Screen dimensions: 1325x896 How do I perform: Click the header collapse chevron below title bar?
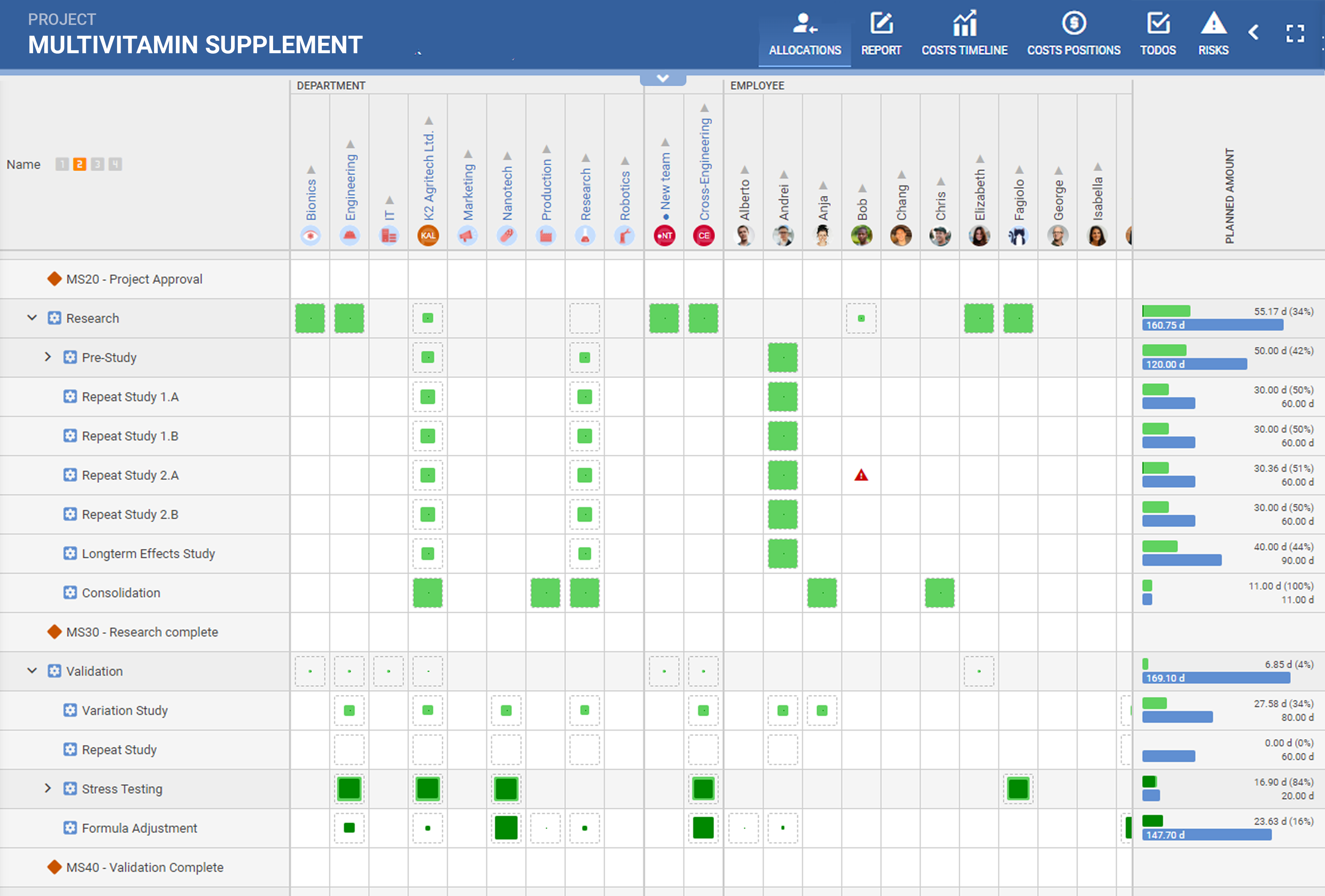(662, 79)
